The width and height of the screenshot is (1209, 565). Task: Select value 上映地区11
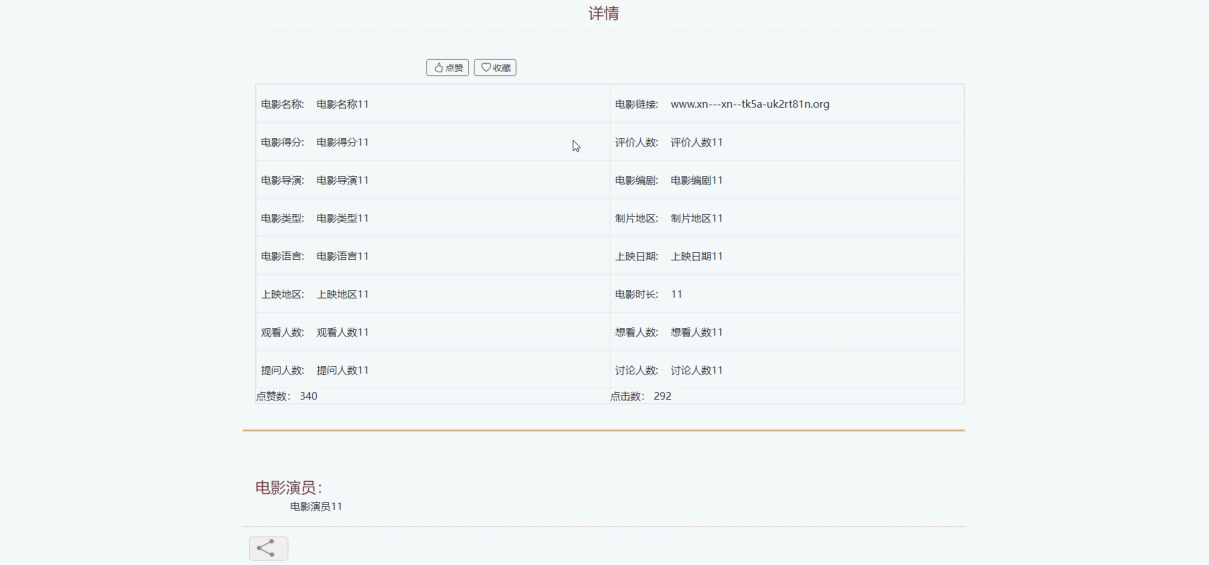coord(343,294)
